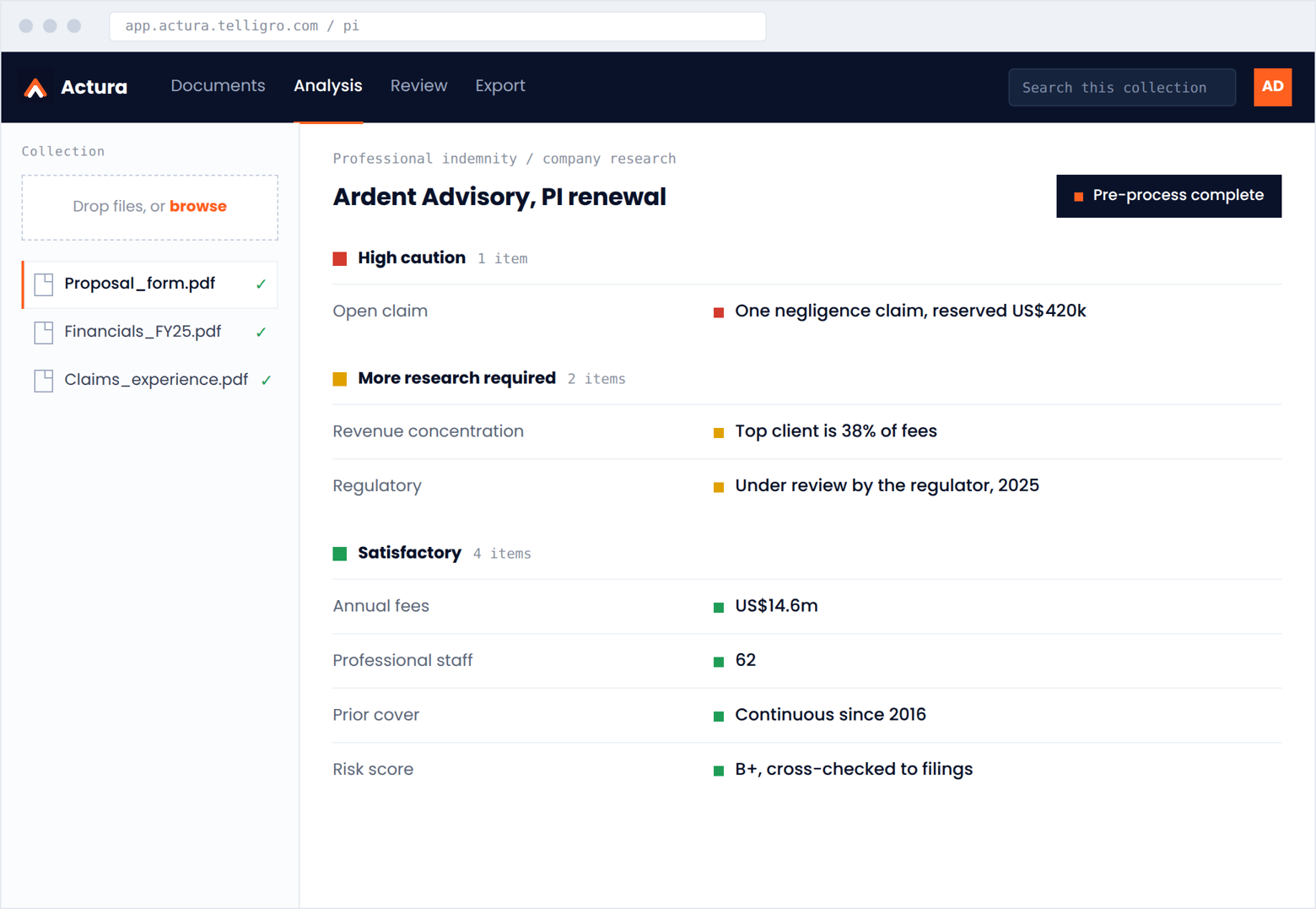Click the amber marker beside Top client finding

[x=719, y=433]
